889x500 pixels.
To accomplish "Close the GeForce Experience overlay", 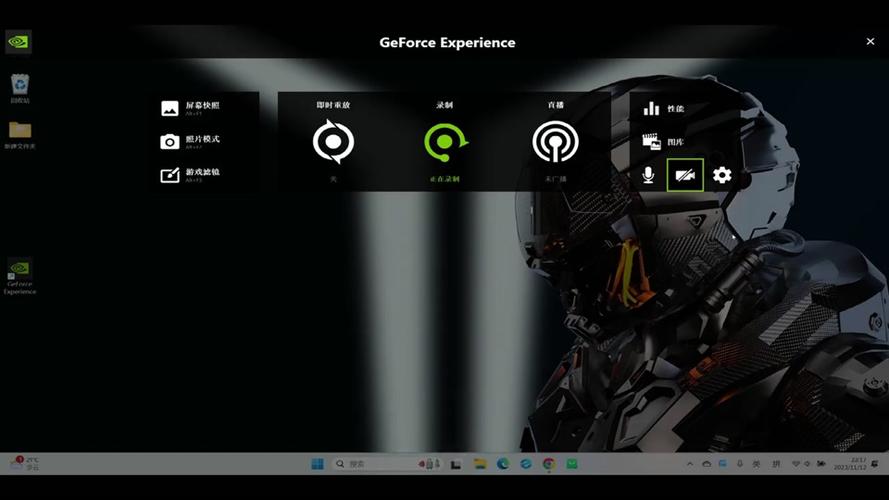I will click(x=870, y=41).
